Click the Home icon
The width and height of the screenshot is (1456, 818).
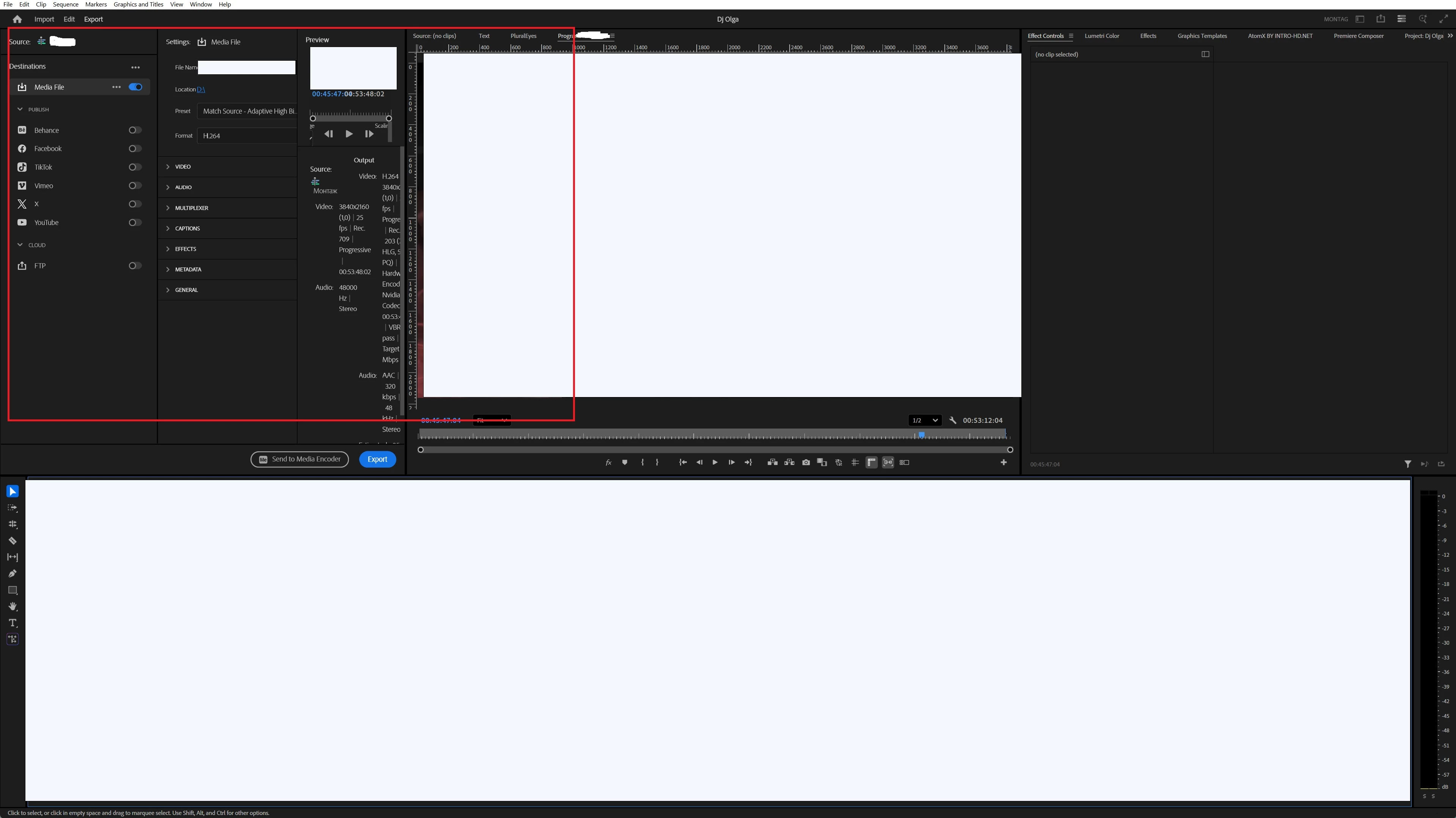pos(17,19)
